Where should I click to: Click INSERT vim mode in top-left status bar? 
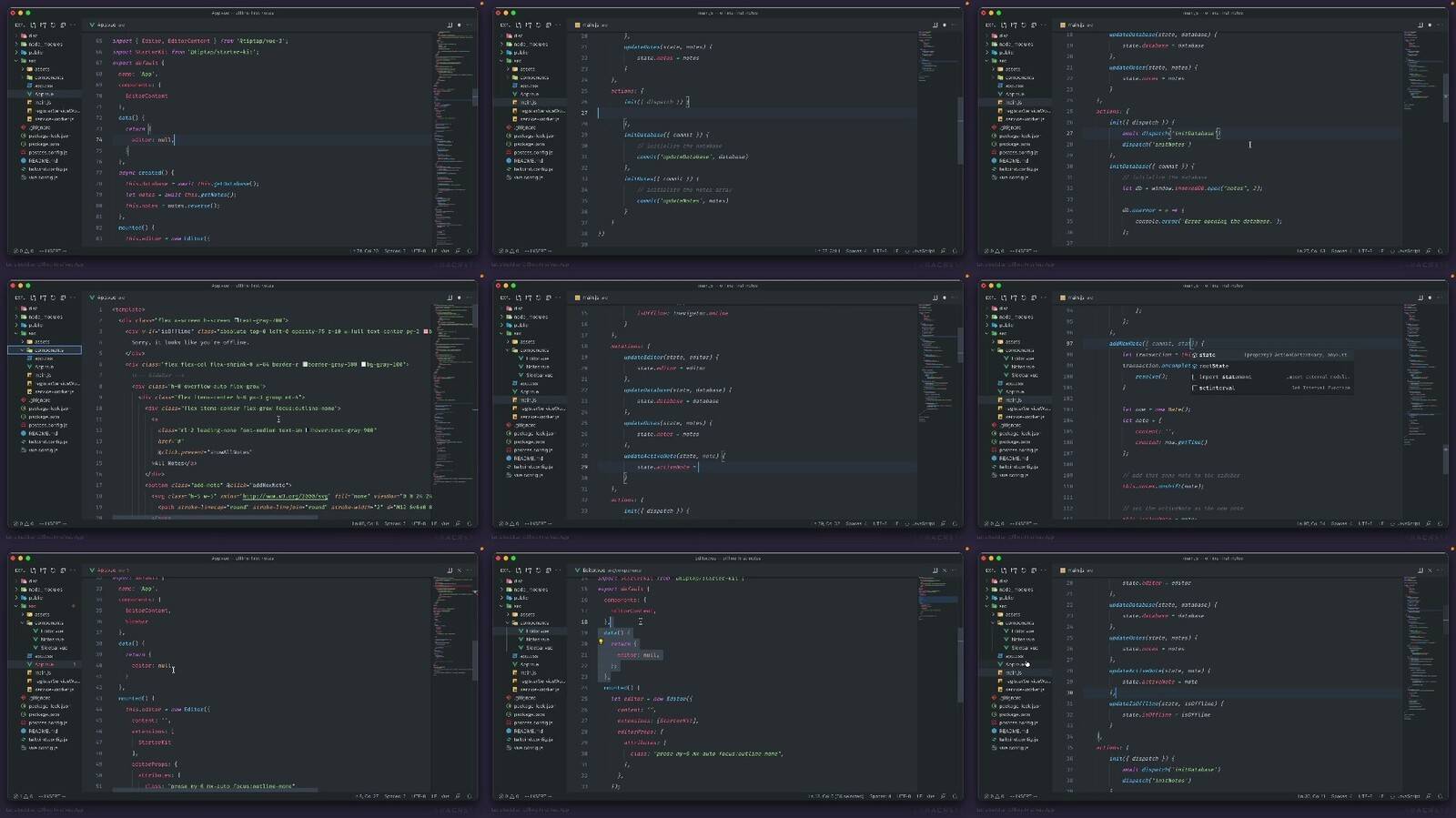tap(53, 250)
